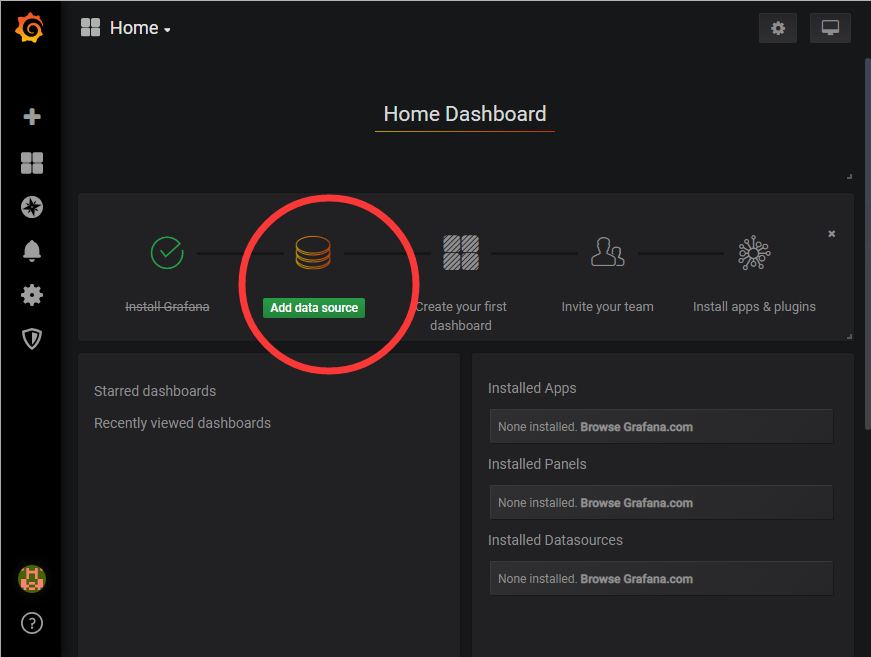The height and width of the screenshot is (657, 871).
Task: Browse Grafana.com under Installed Panels
Action: click(637, 503)
